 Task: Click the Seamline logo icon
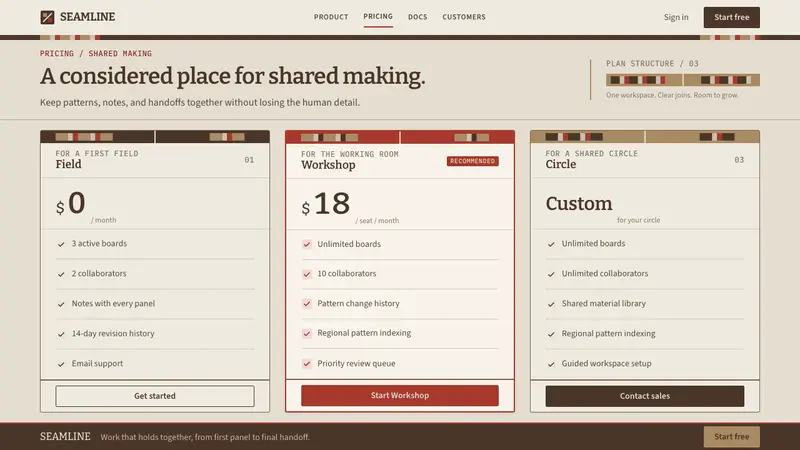(x=47, y=17)
